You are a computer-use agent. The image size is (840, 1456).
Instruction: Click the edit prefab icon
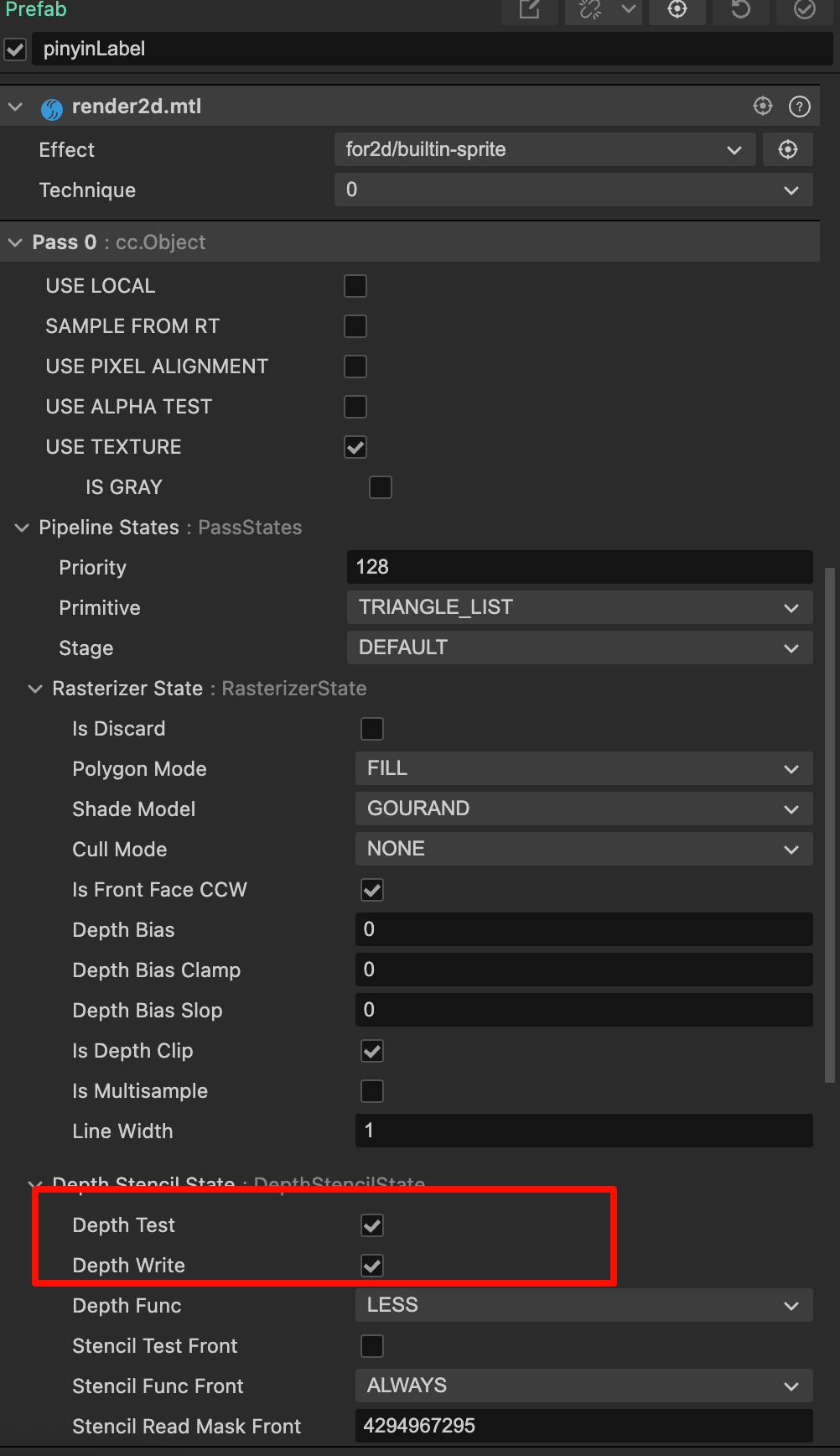point(530,10)
